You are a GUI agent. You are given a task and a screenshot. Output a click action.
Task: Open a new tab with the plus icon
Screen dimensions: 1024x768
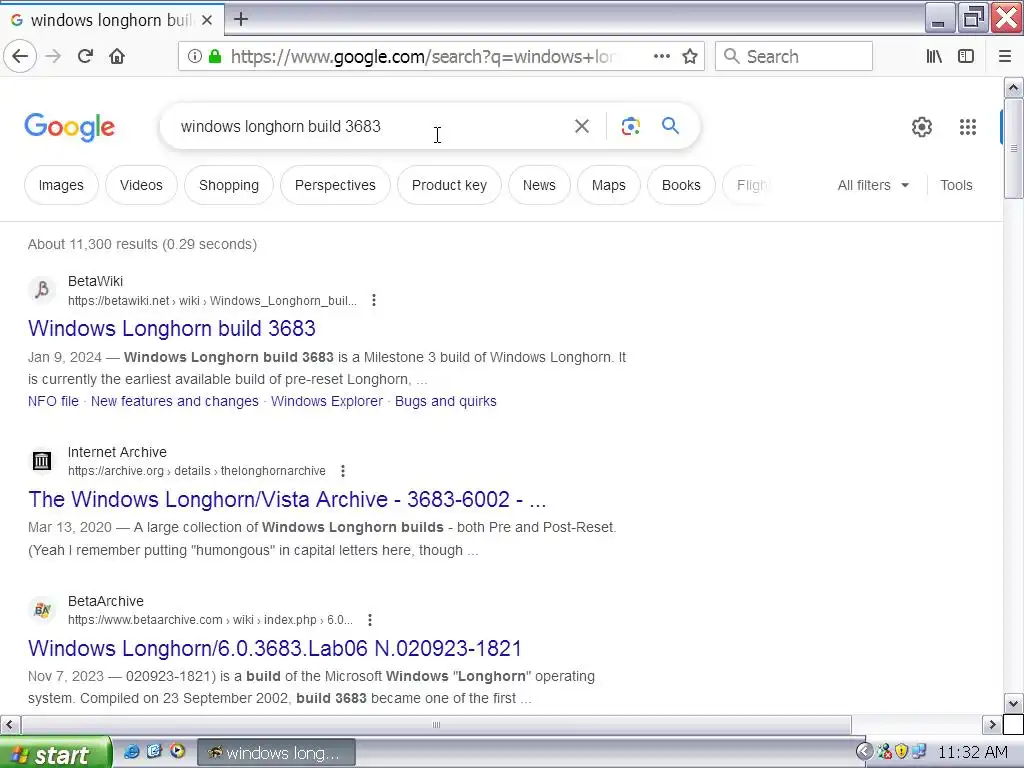click(240, 19)
